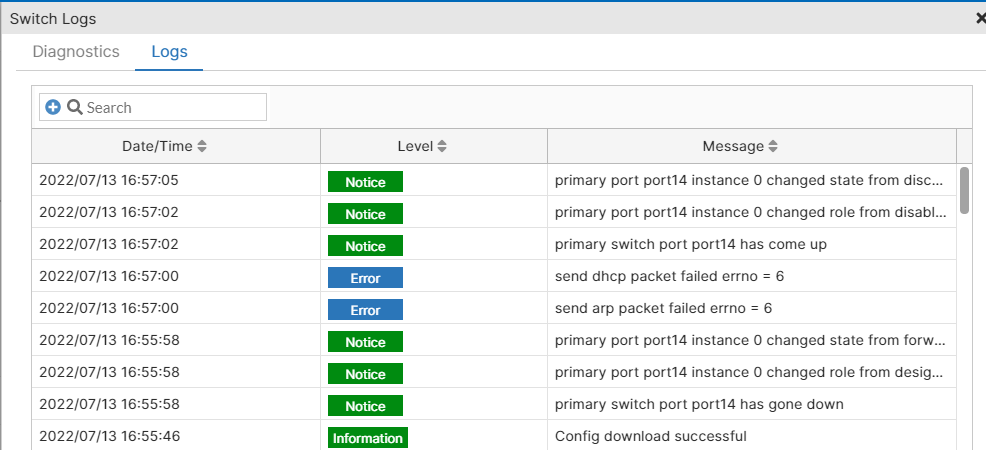This screenshot has height=450, width=986.
Task: Select the port14 has gone down entry
Action: coord(699,404)
